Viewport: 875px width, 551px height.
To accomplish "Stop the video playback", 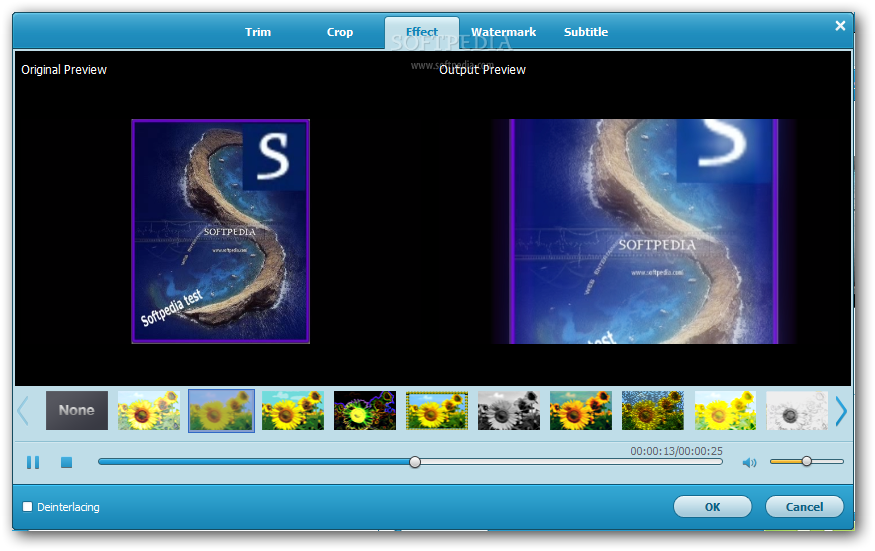I will [66, 462].
